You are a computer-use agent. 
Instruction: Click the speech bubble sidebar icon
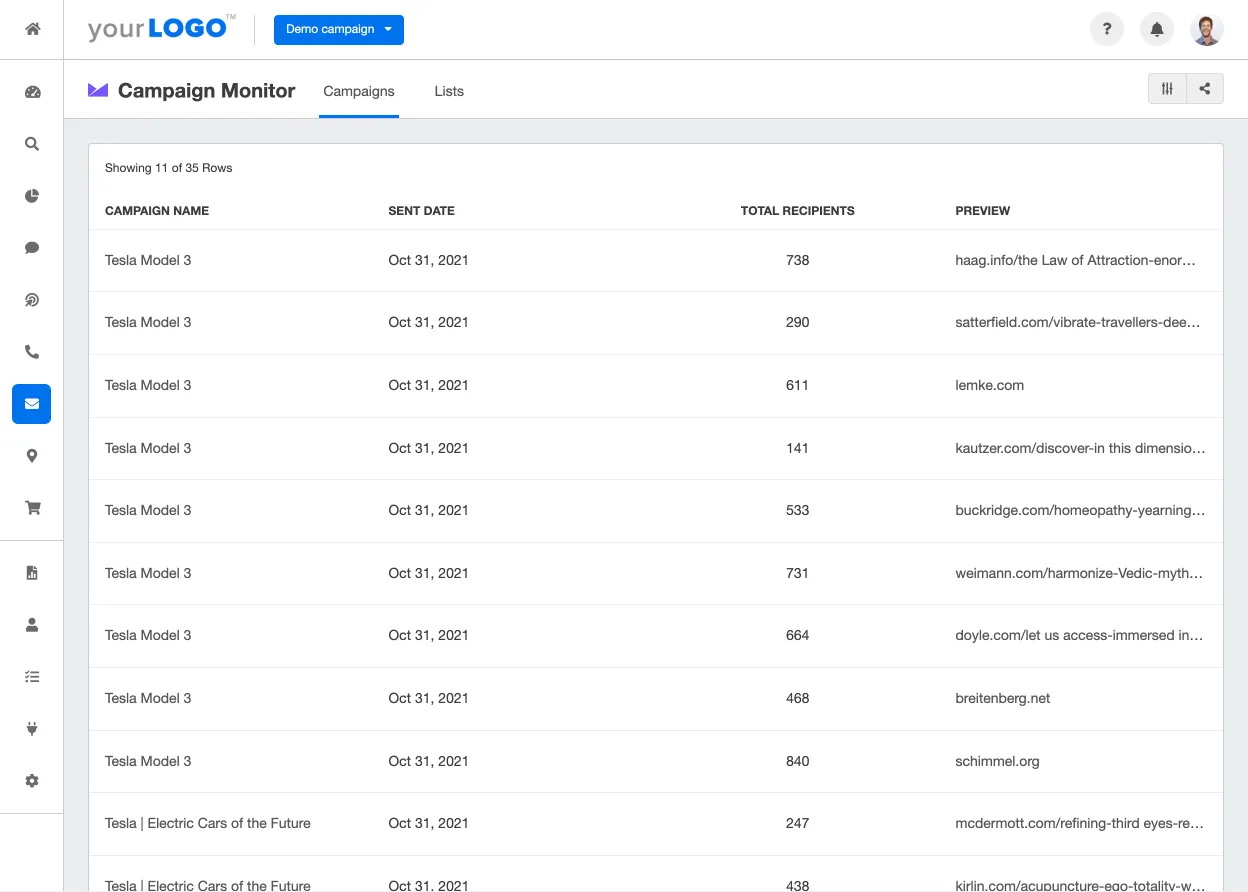tap(32, 248)
